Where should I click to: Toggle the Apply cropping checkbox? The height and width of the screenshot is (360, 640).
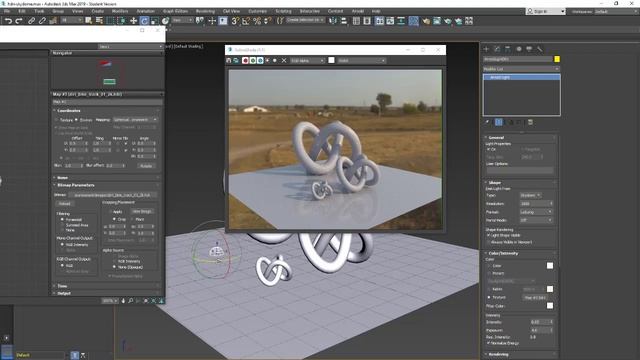pyautogui.click(x=111, y=212)
